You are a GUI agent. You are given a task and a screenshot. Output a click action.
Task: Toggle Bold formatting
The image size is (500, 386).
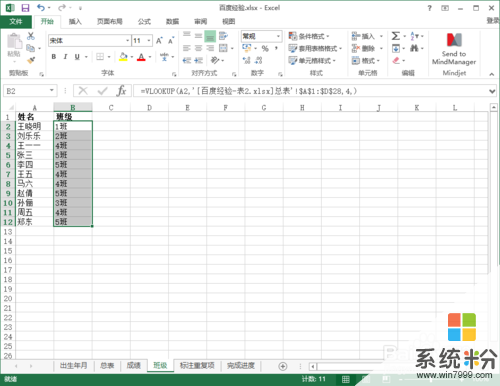tap(54, 57)
